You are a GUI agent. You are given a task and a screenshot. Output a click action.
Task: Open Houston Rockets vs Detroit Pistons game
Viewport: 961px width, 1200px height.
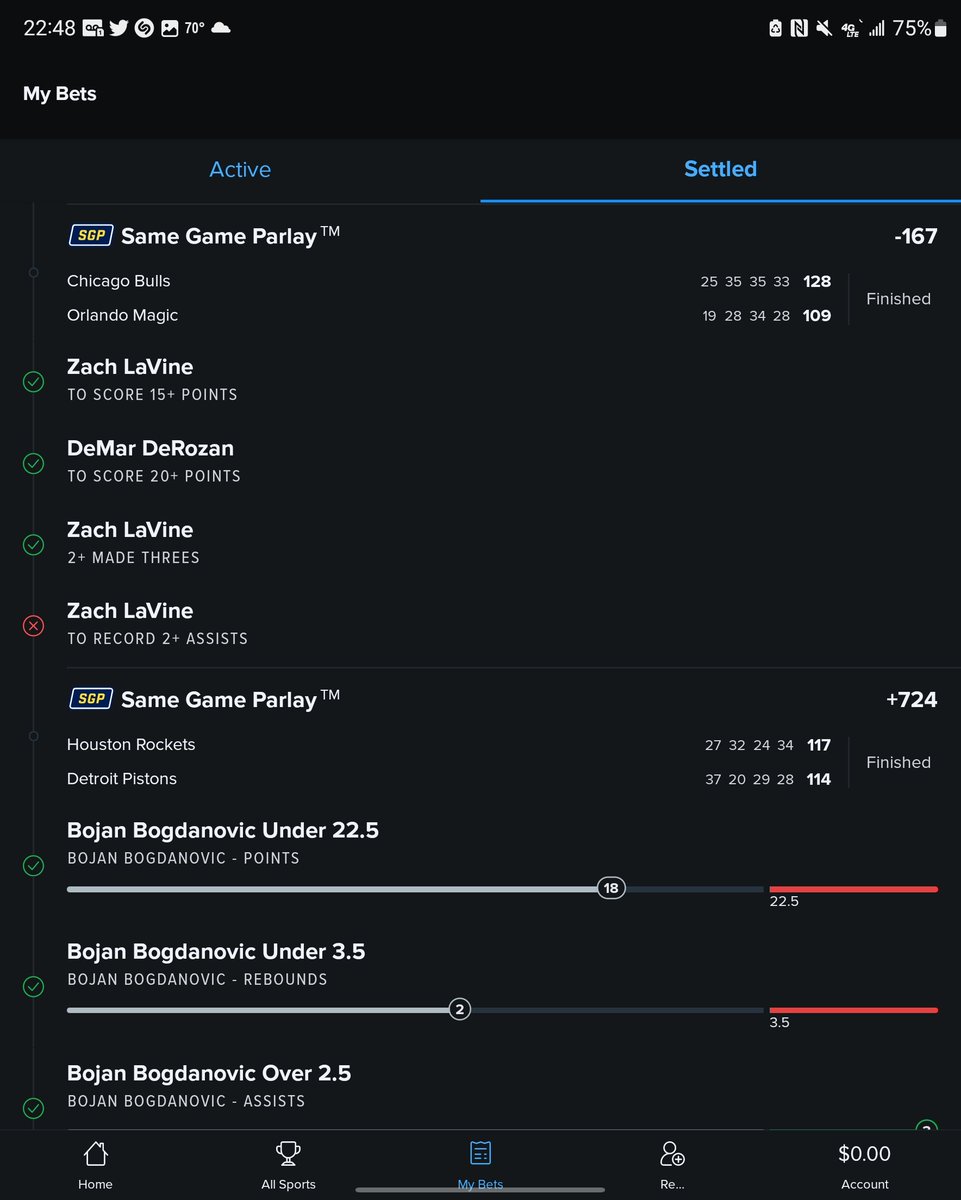(502, 762)
